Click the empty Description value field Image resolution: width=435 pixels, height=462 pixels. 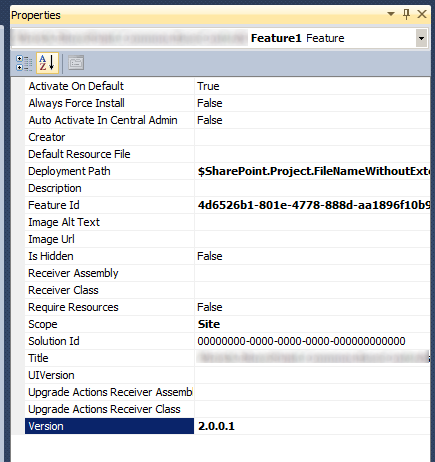pos(312,188)
